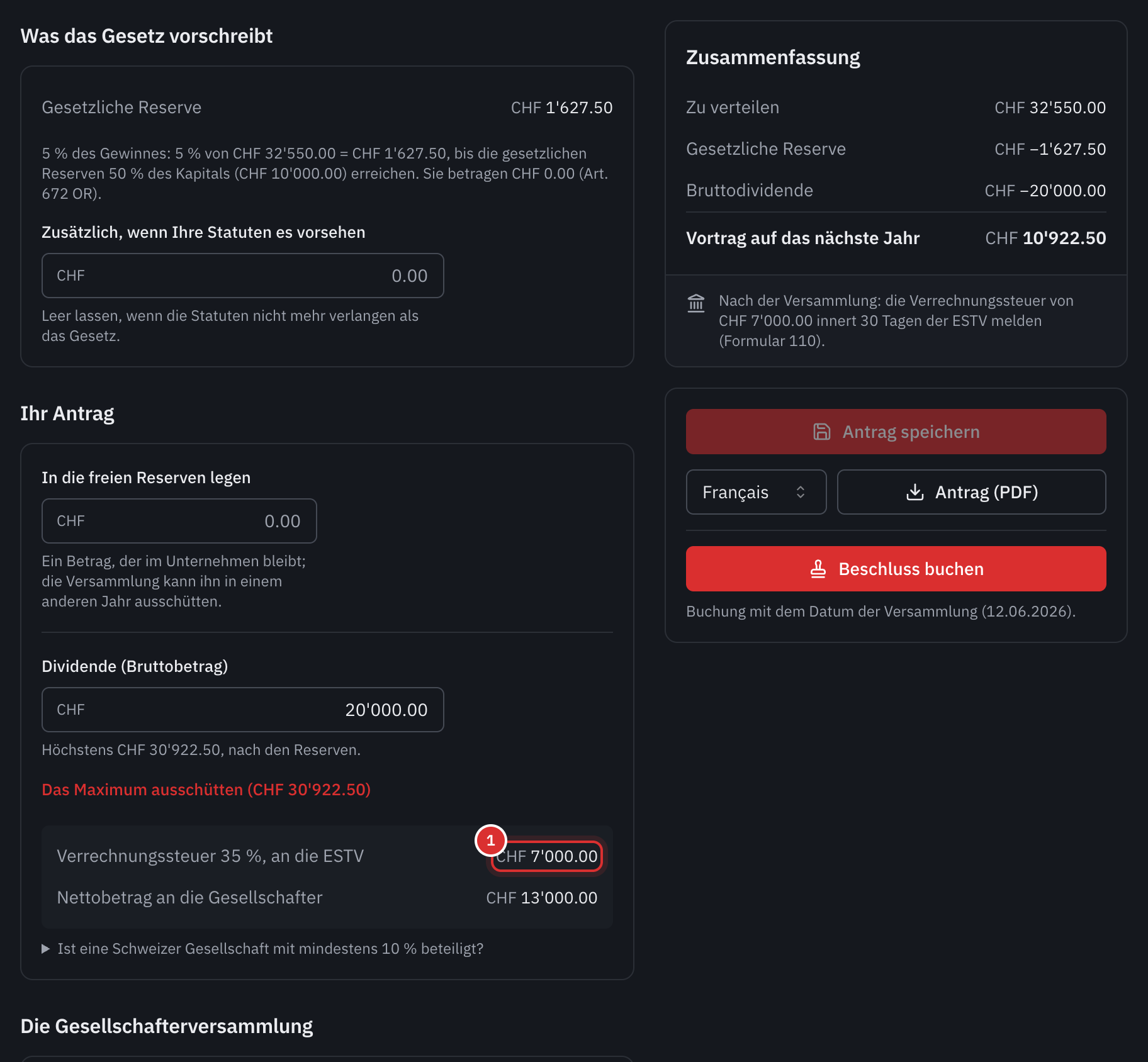The image size is (1148, 1062).
Task: Click the bank building icon beside Verrechnungssteuer note
Action: [696, 303]
